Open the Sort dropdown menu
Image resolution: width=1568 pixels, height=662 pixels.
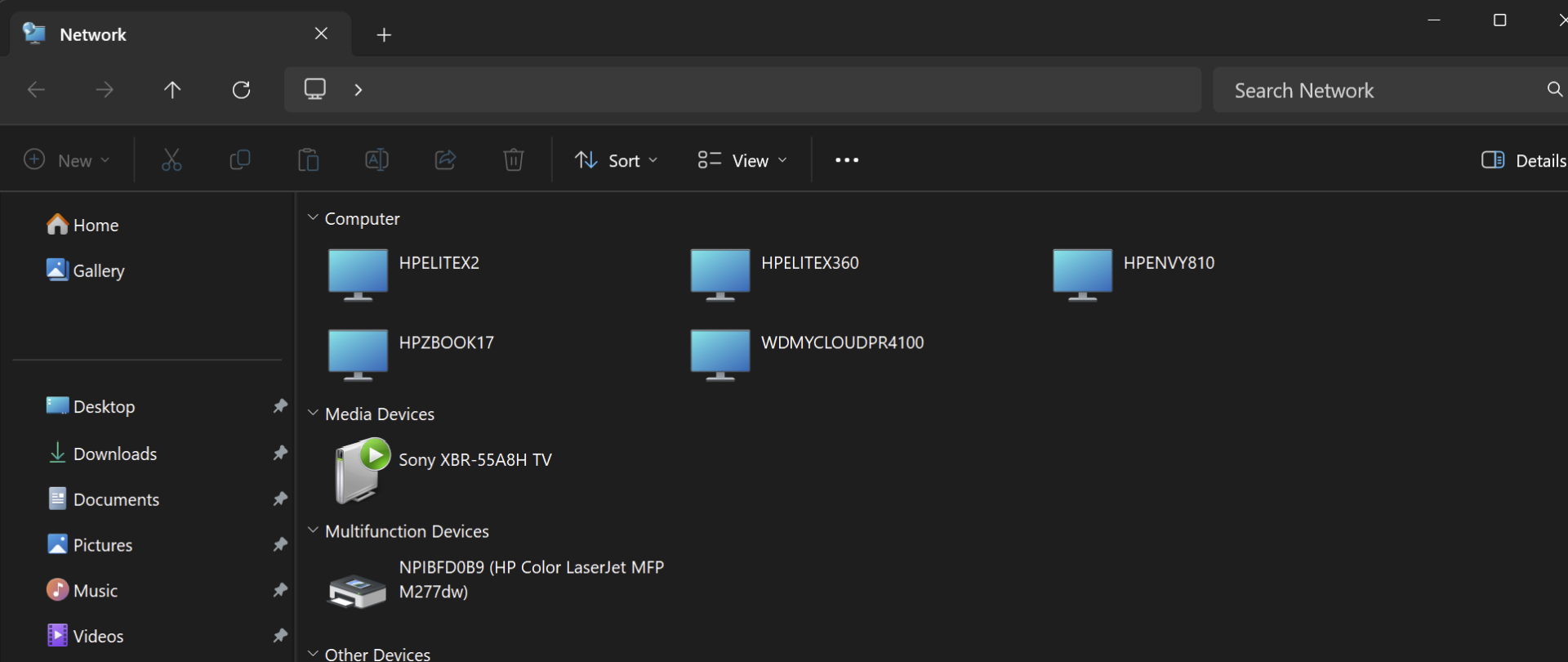617,160
